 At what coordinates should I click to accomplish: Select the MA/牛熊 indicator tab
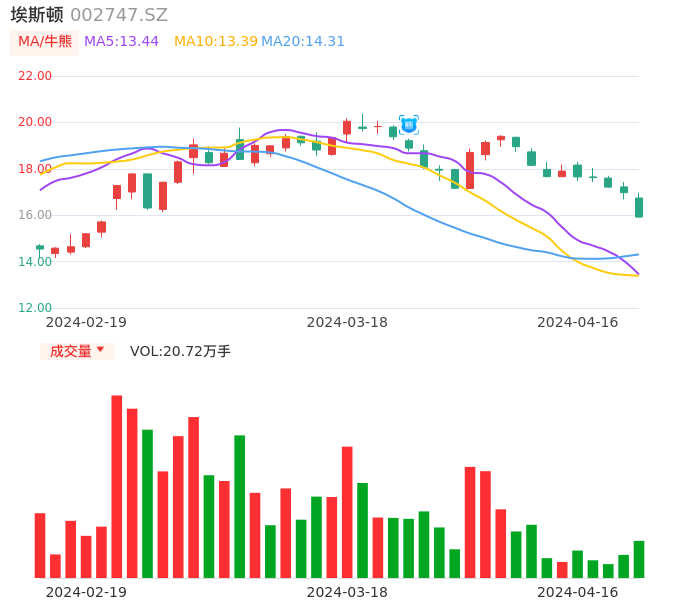(45, 42)
